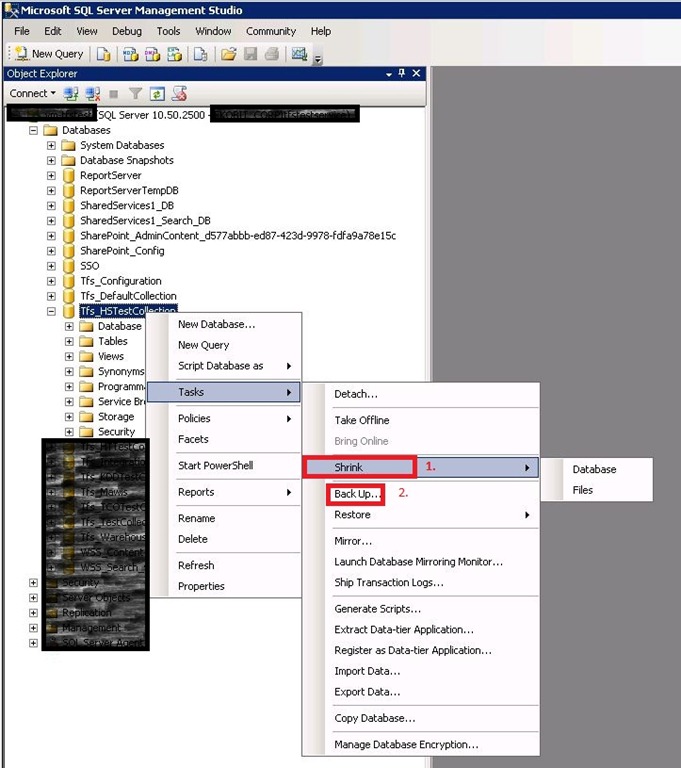Viewport: 681px width, 768px height.
Task: Click the Database Engine Query icon
Action: tap(104, 54)
